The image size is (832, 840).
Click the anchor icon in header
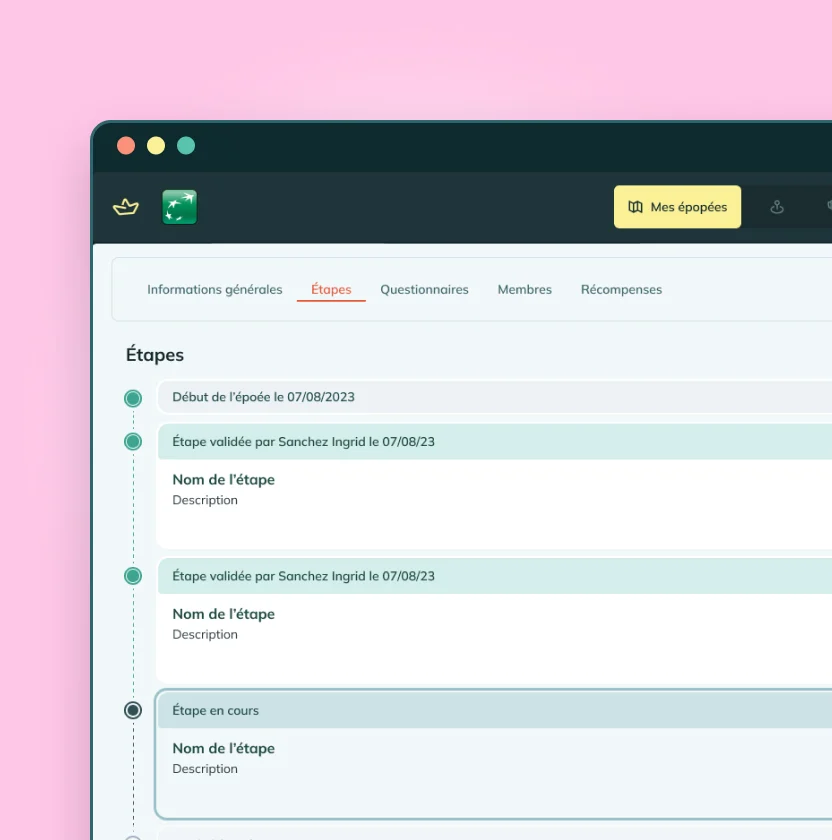pyautogui.click(x=777, y=207)
